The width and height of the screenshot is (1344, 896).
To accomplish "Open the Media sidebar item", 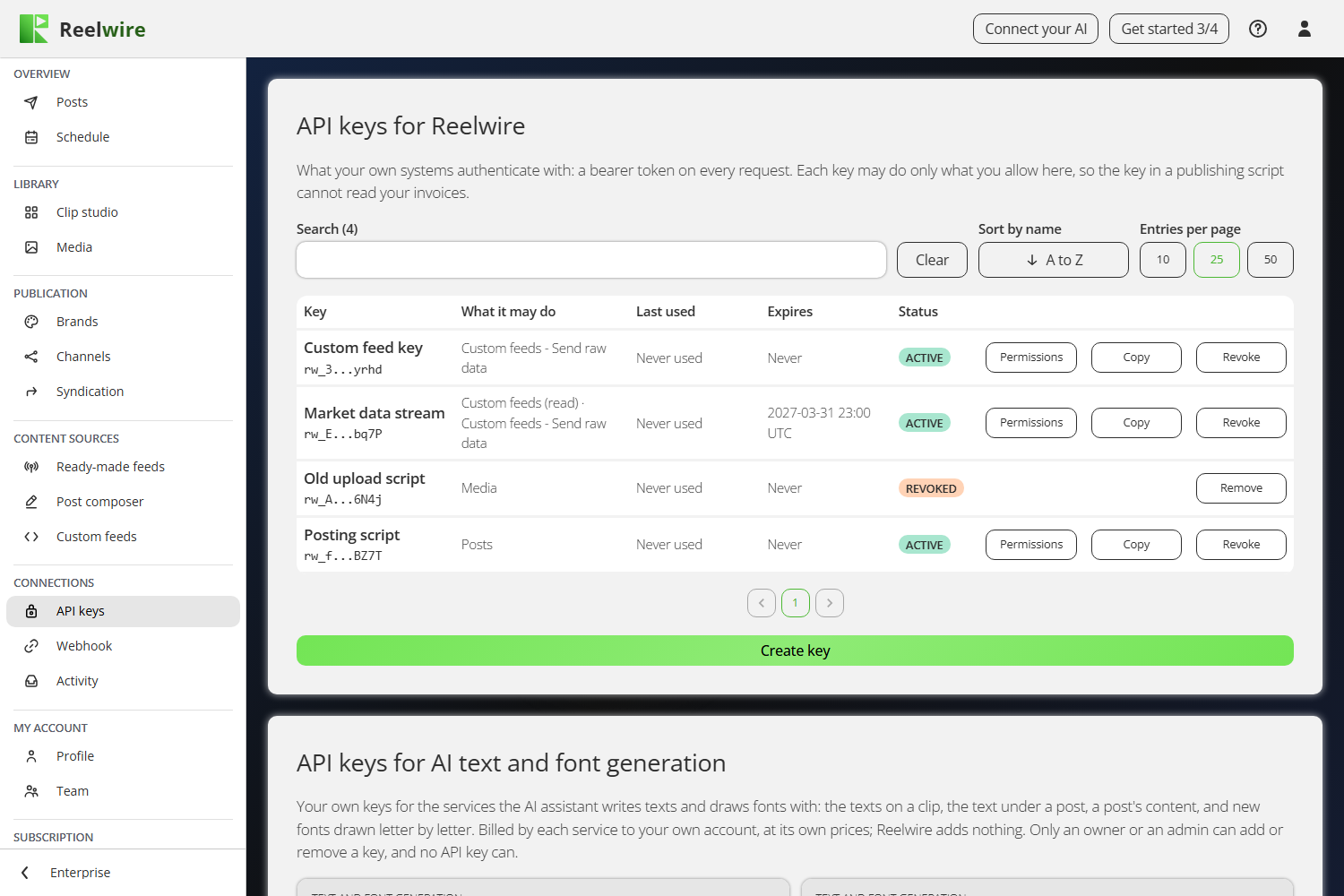I will click(x=123, y=247).
